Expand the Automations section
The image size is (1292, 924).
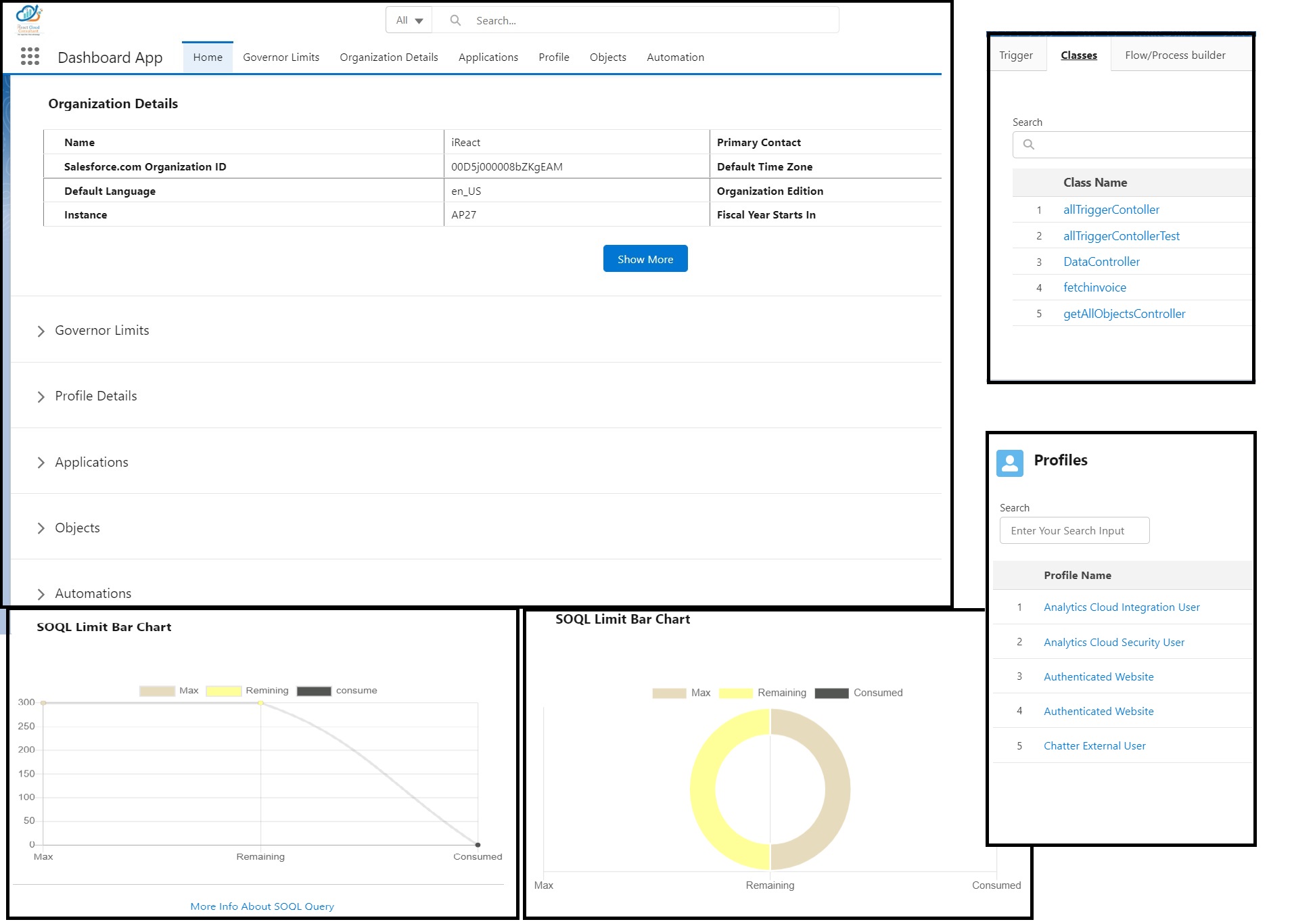tap(85, 593)
